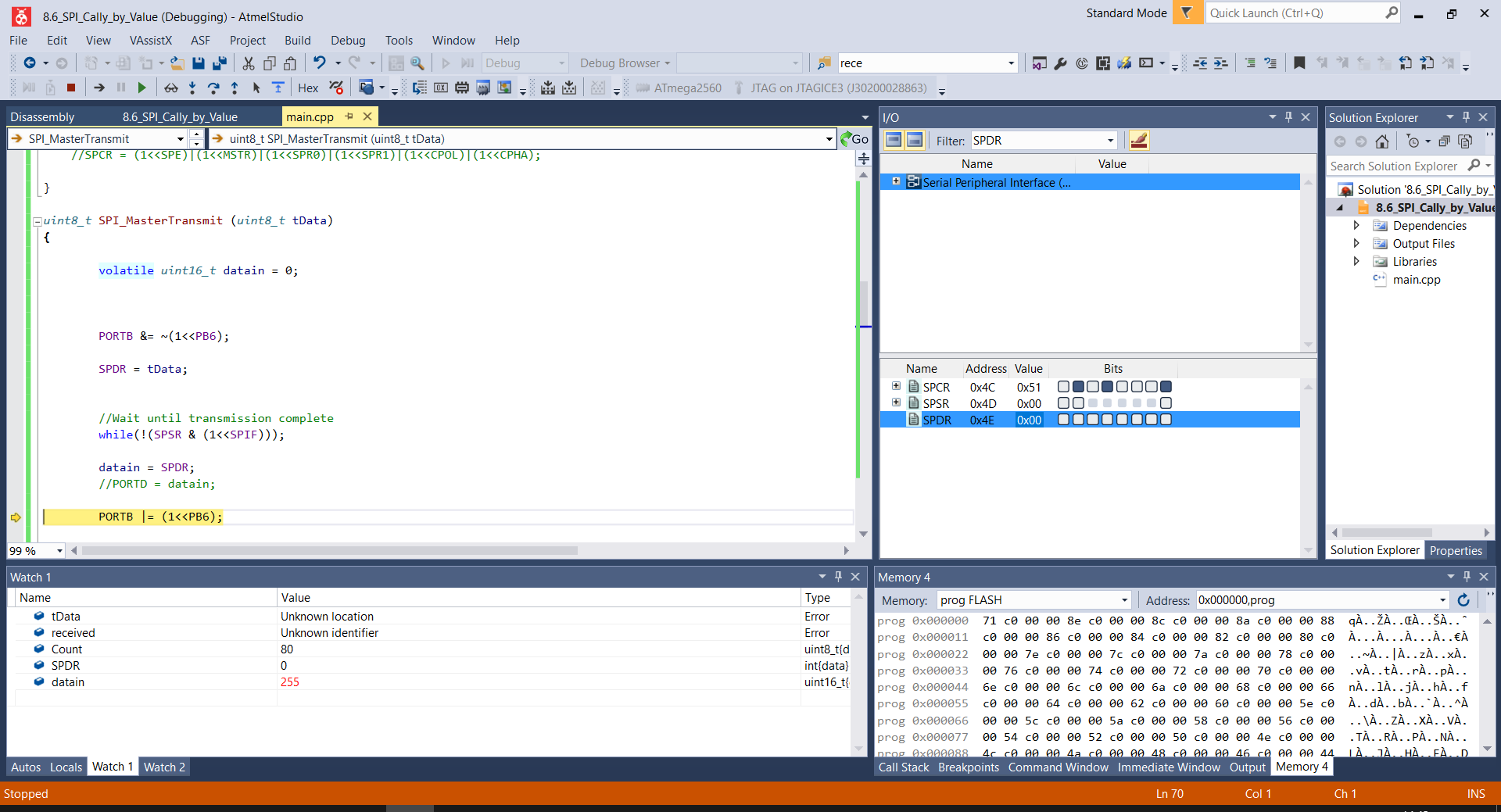Viewport: 1501px width, 812px height.
Task: Open the Tools menu
Action: click(399, 41)
